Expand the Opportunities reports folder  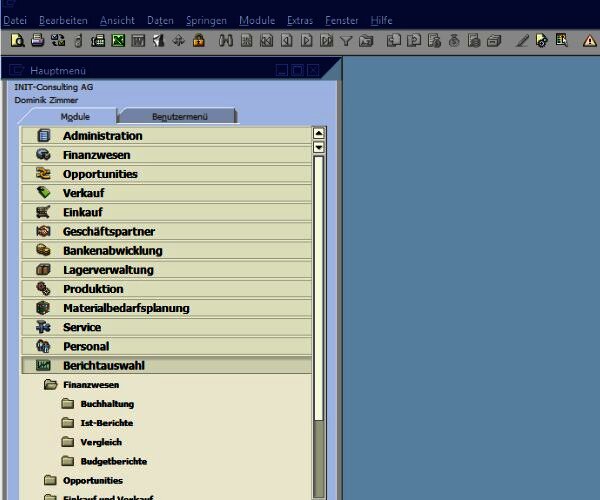(99, 480)
